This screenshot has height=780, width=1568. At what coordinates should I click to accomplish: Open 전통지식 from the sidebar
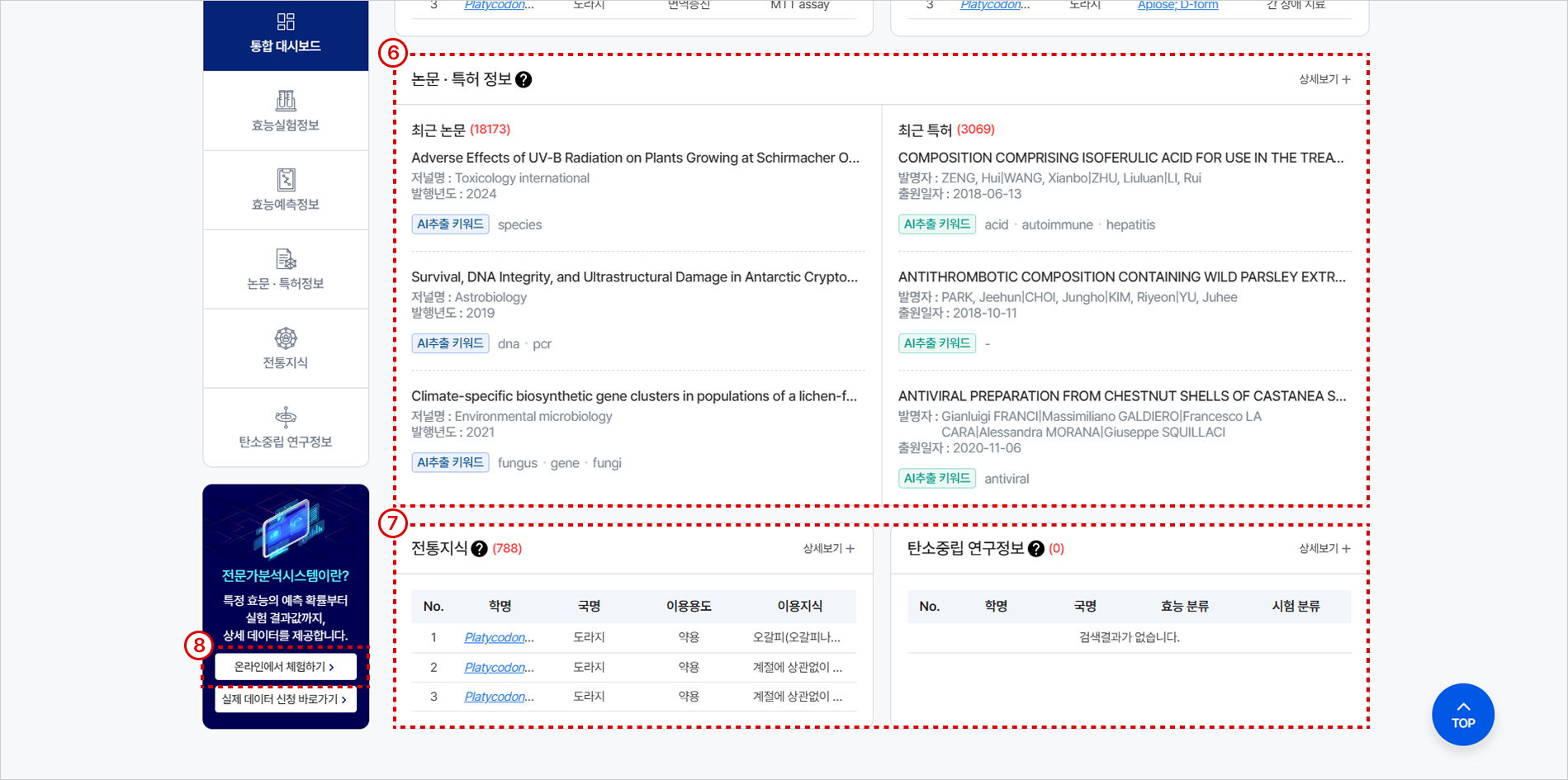click(x=285, y=348)
